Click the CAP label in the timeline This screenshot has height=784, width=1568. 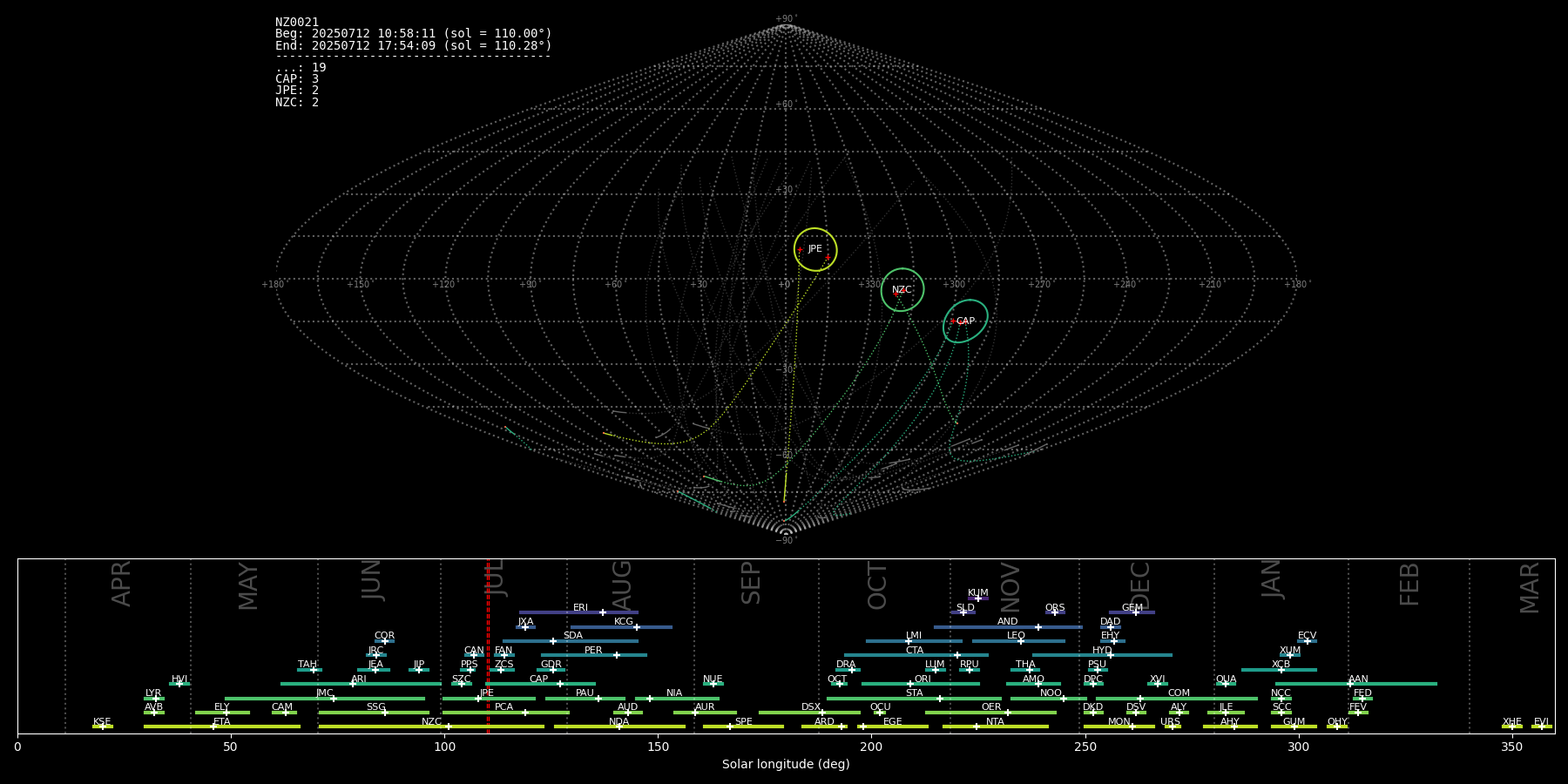click(539, 679)
